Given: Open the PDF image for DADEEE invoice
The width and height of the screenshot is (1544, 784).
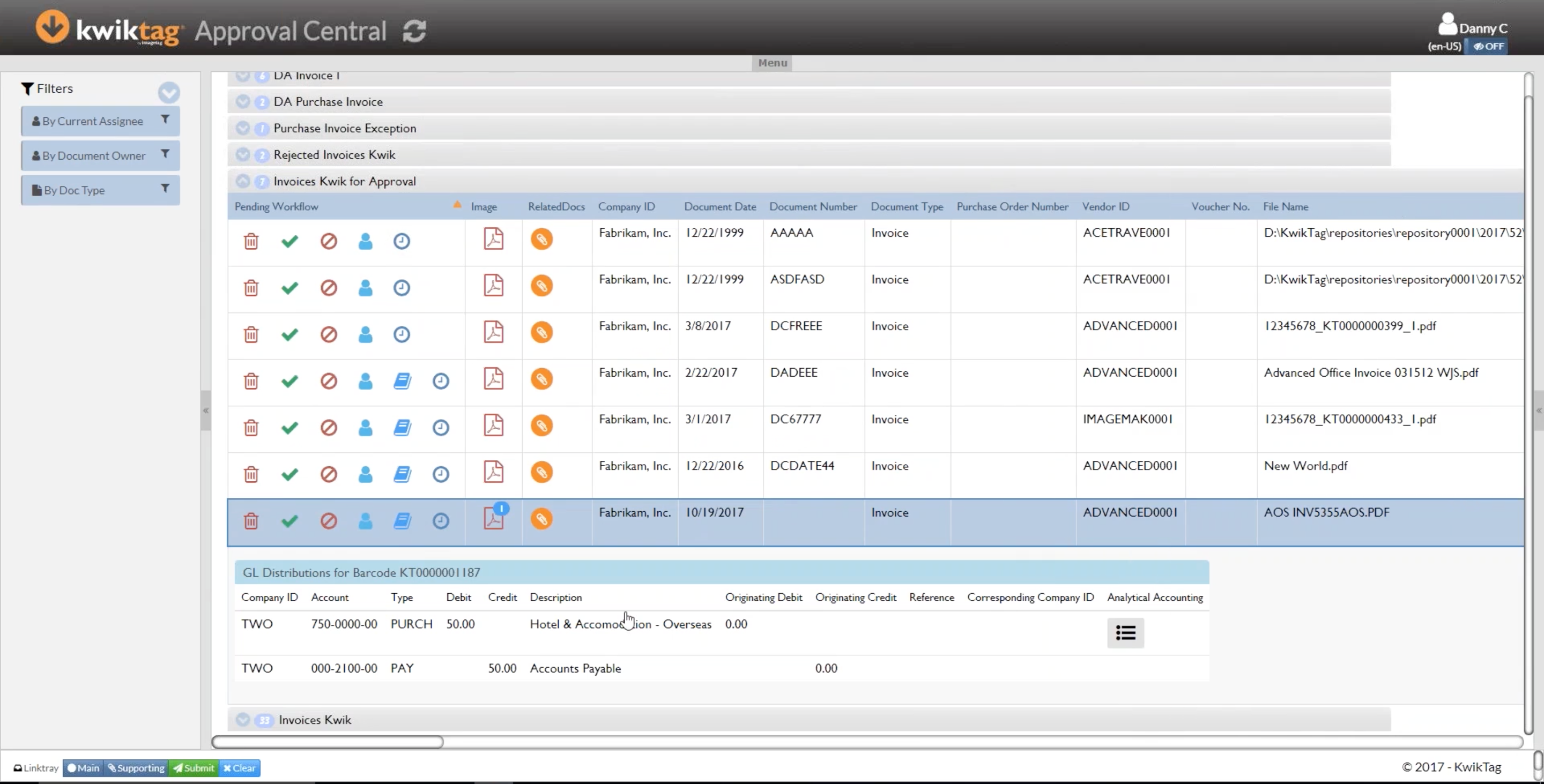Looking at the screenshot, I should [x=493, y=378].
